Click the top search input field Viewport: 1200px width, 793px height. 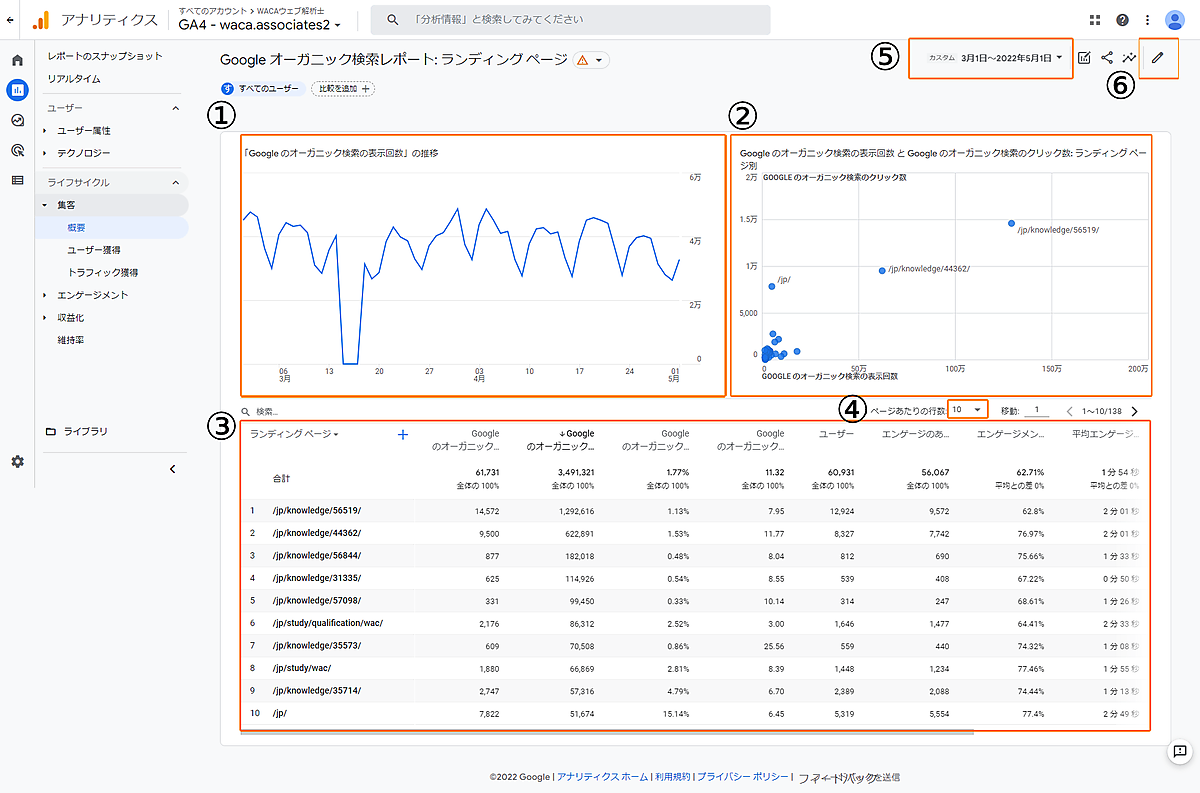[x=570, y=20]
